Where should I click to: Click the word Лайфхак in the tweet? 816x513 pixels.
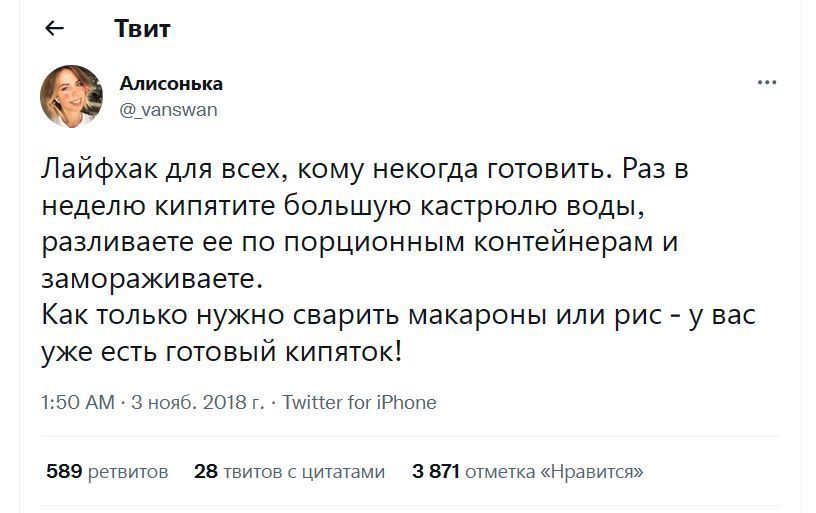(100, 169)
